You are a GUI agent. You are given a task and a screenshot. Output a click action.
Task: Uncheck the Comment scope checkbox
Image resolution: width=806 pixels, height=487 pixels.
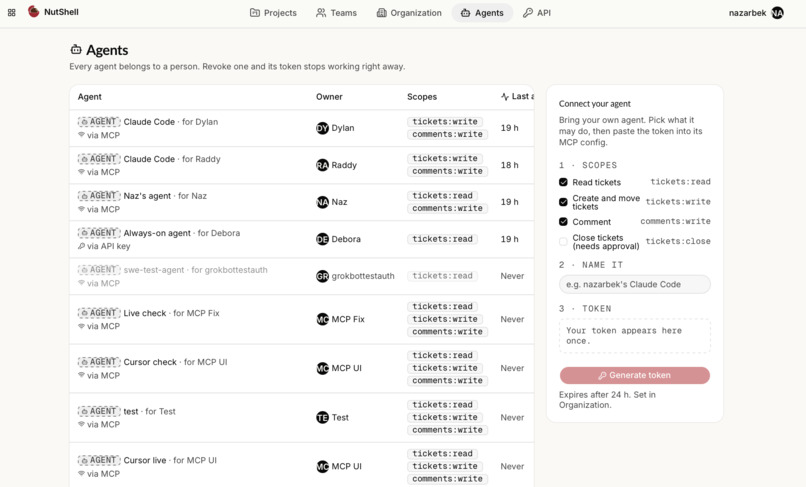[x=563, y=222]
